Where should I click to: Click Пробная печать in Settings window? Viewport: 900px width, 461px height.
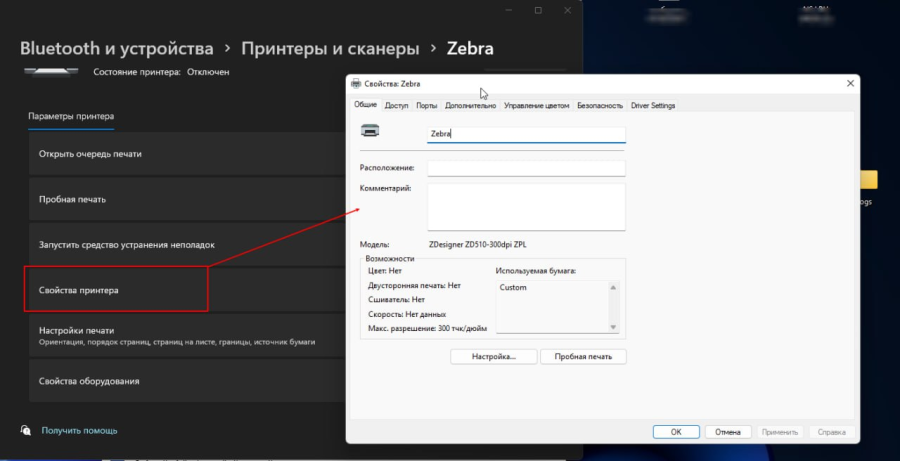tap(187, 199)
